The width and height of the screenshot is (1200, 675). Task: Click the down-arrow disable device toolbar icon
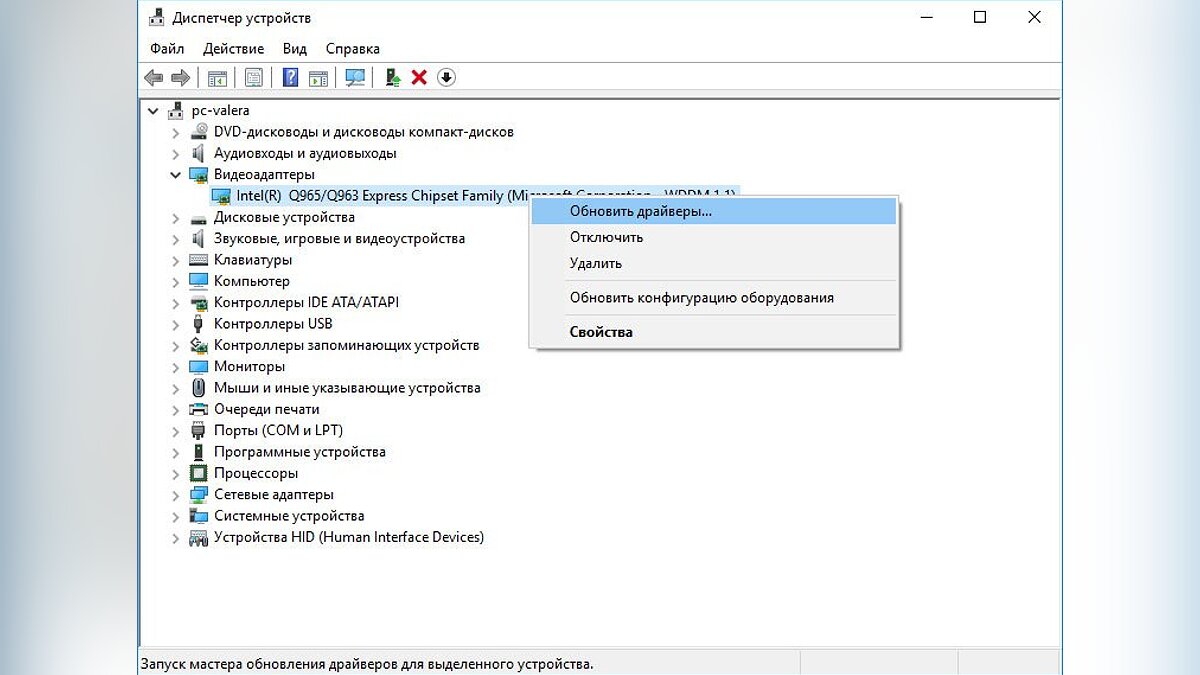pos(446,77)
